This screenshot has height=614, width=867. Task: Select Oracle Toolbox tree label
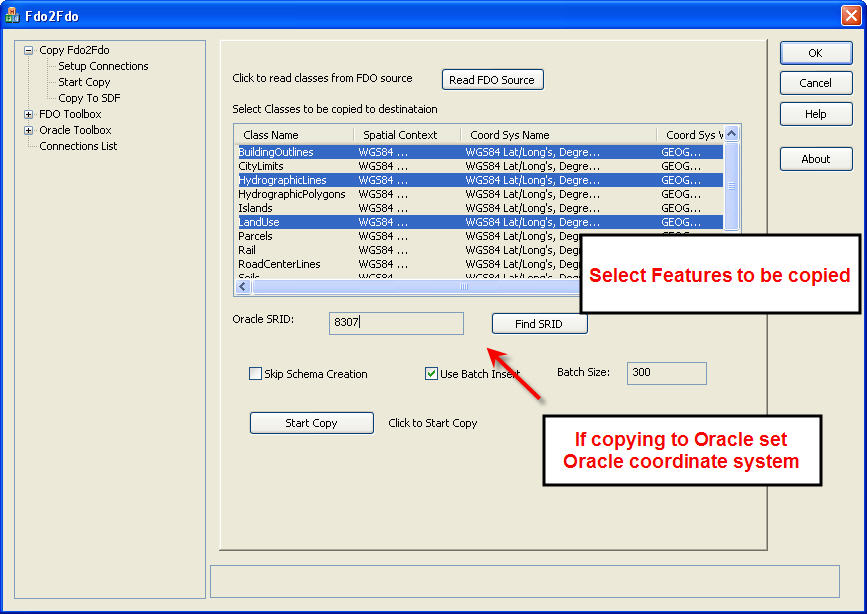75,131
